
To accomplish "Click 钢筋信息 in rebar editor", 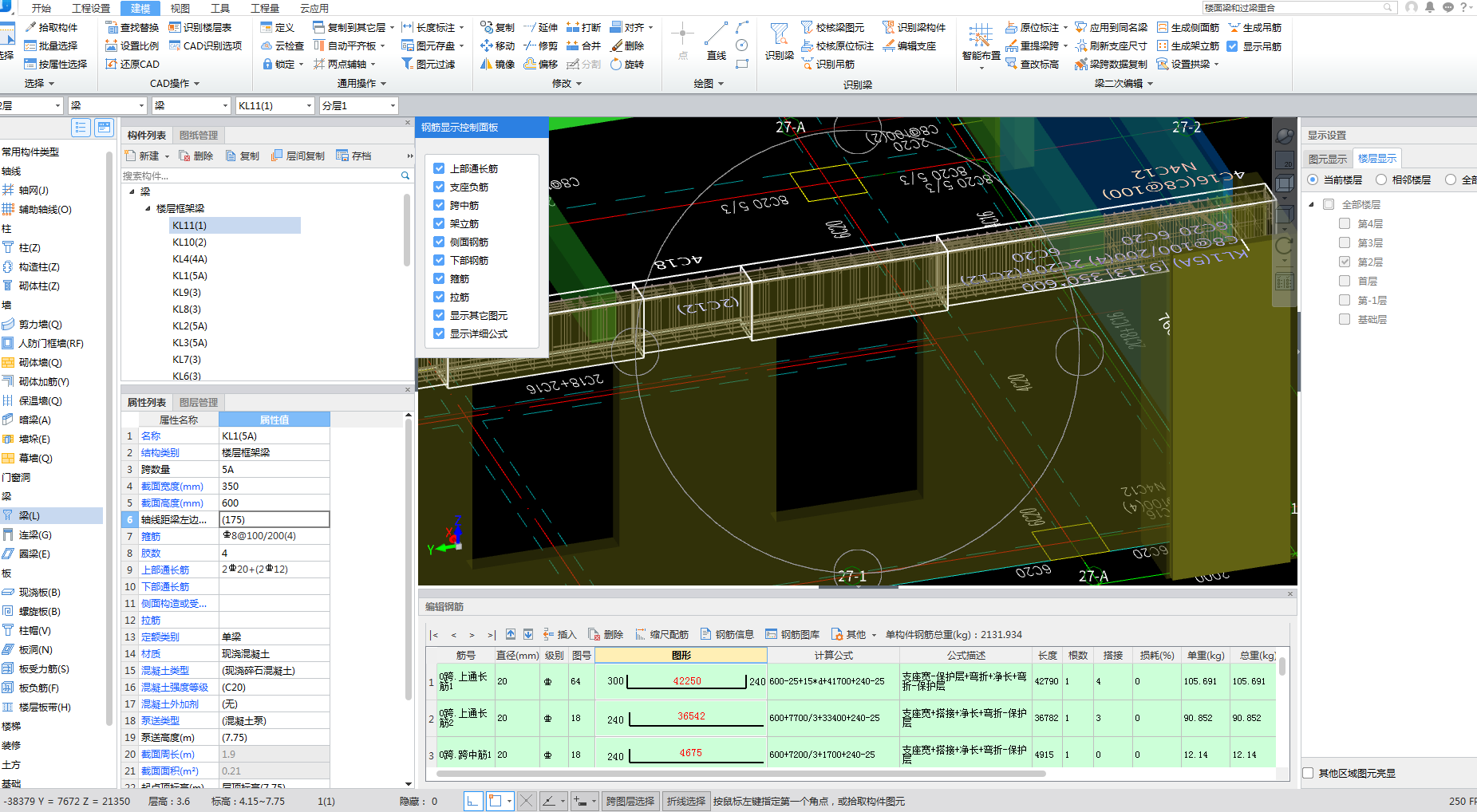I will point(727,634).
